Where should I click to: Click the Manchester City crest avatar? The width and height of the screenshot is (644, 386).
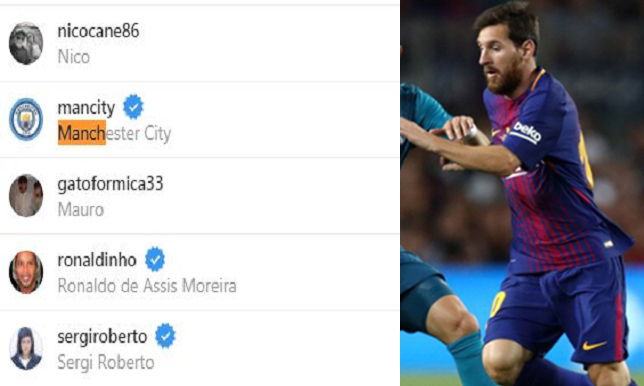click(26, 119)
